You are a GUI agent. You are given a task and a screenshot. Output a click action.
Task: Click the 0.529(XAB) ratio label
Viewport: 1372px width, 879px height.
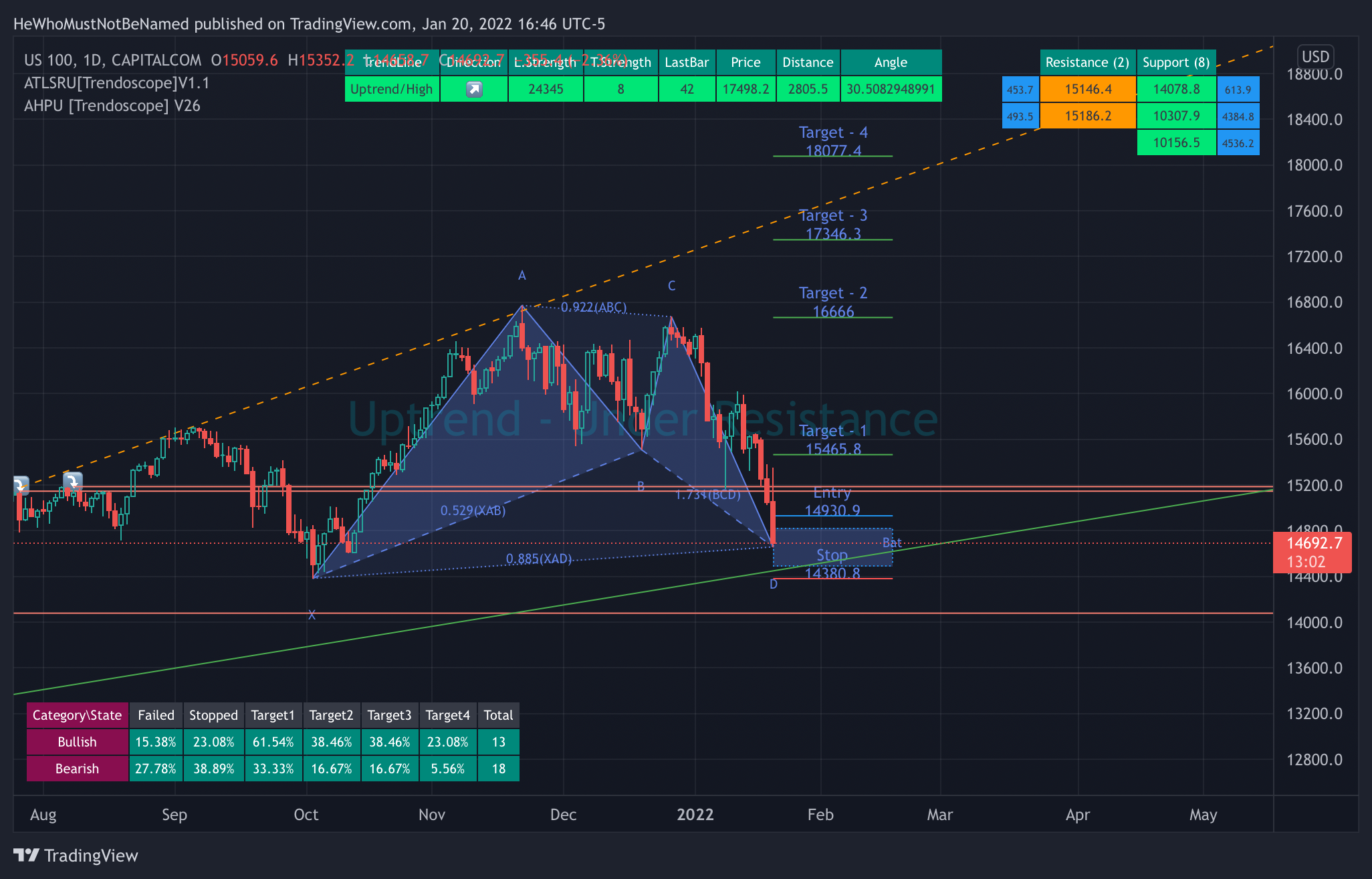[473, 511]
